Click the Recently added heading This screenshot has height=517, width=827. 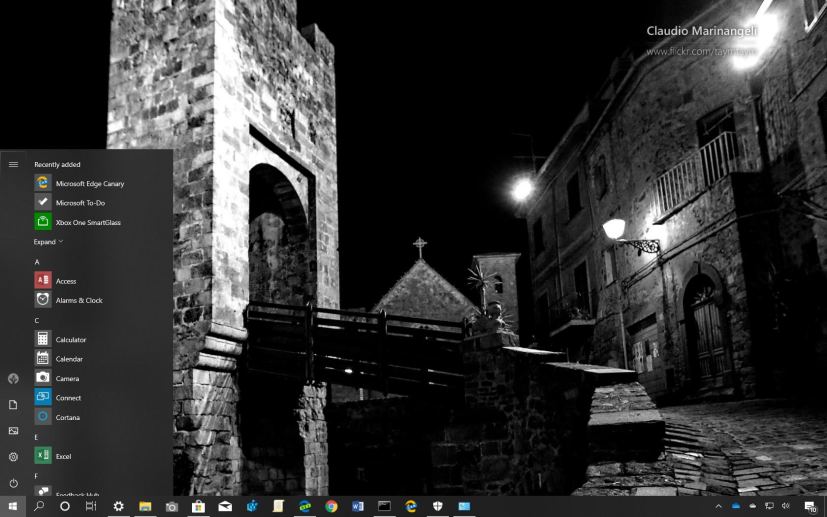tap(57, 165)
